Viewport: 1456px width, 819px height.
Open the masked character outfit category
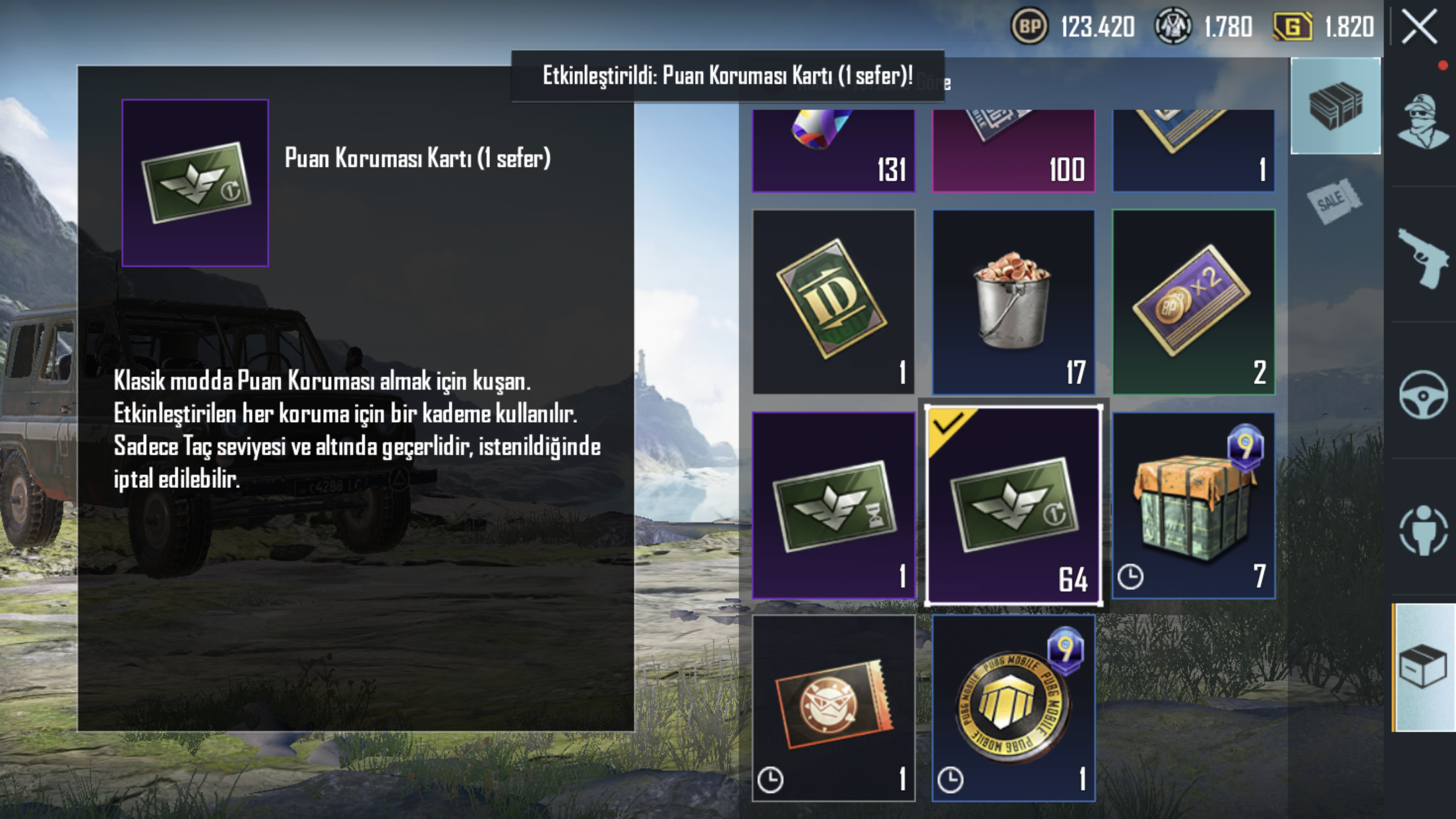click(x=1423, y=122)
